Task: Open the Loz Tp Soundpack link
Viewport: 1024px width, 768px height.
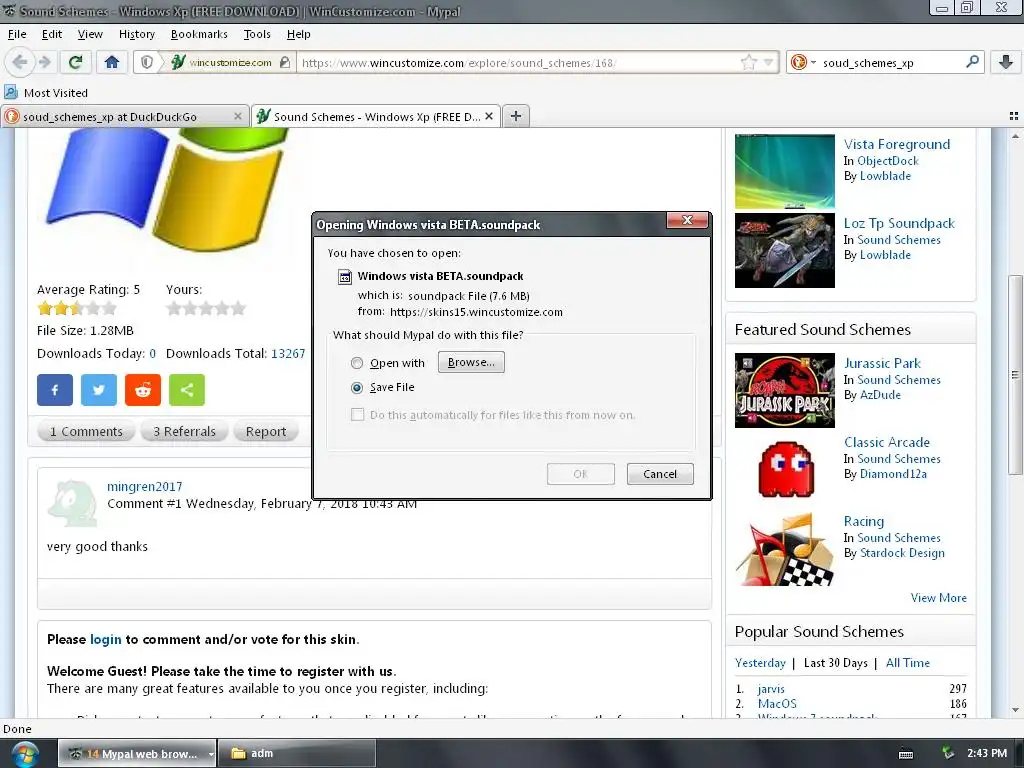Action: tap(899, 223)
